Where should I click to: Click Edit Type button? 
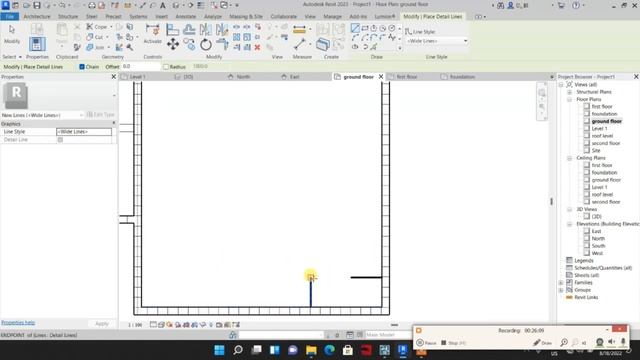pos(100,115)
